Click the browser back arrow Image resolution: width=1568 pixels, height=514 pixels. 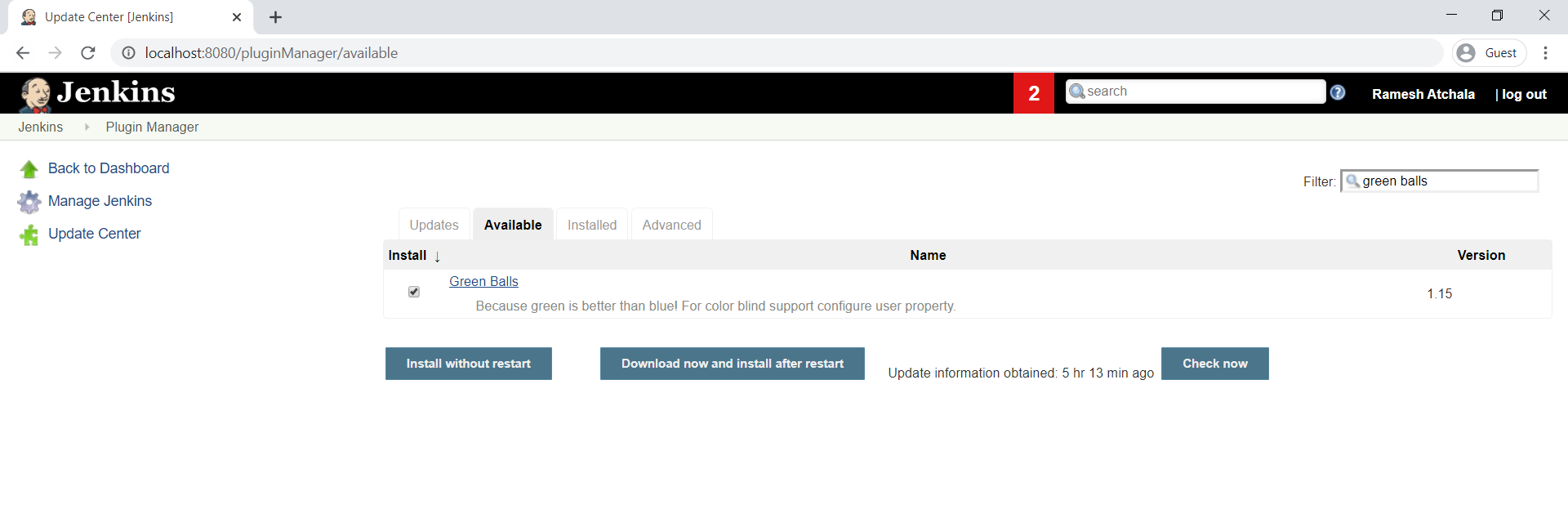coord(23,53)
